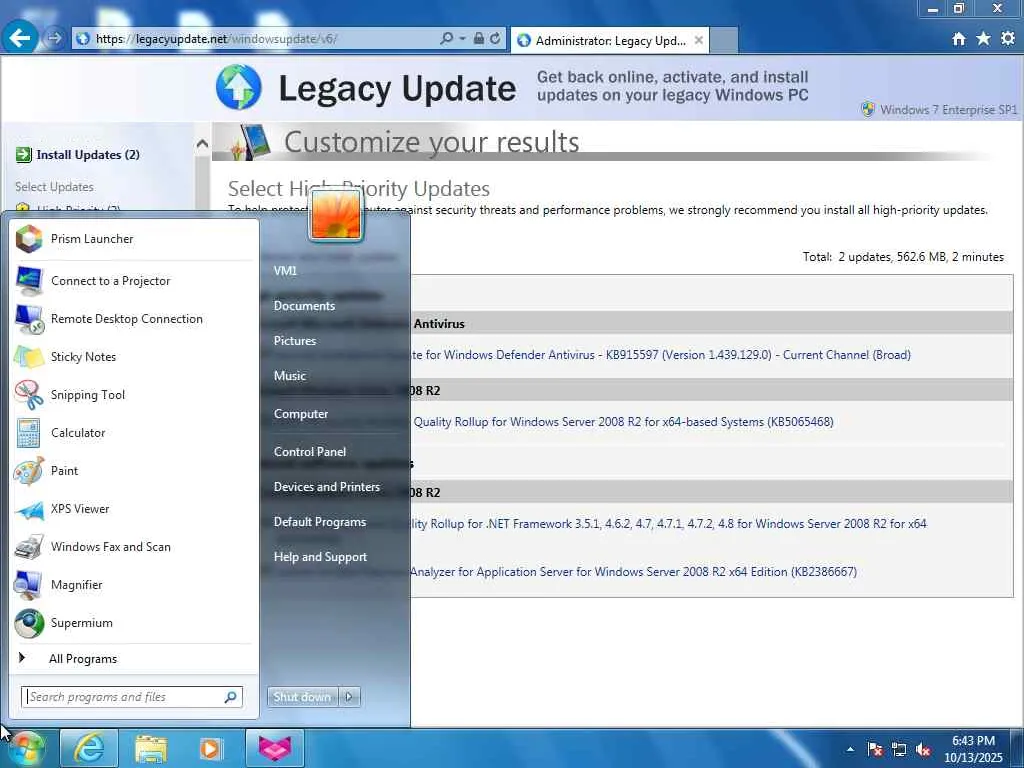Open Pictures from Start menu

click(295, 341)
